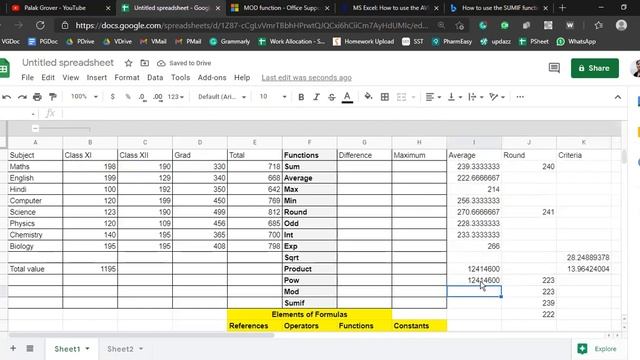
Task: Open Horizontal align dropdown
Action: 433,97
